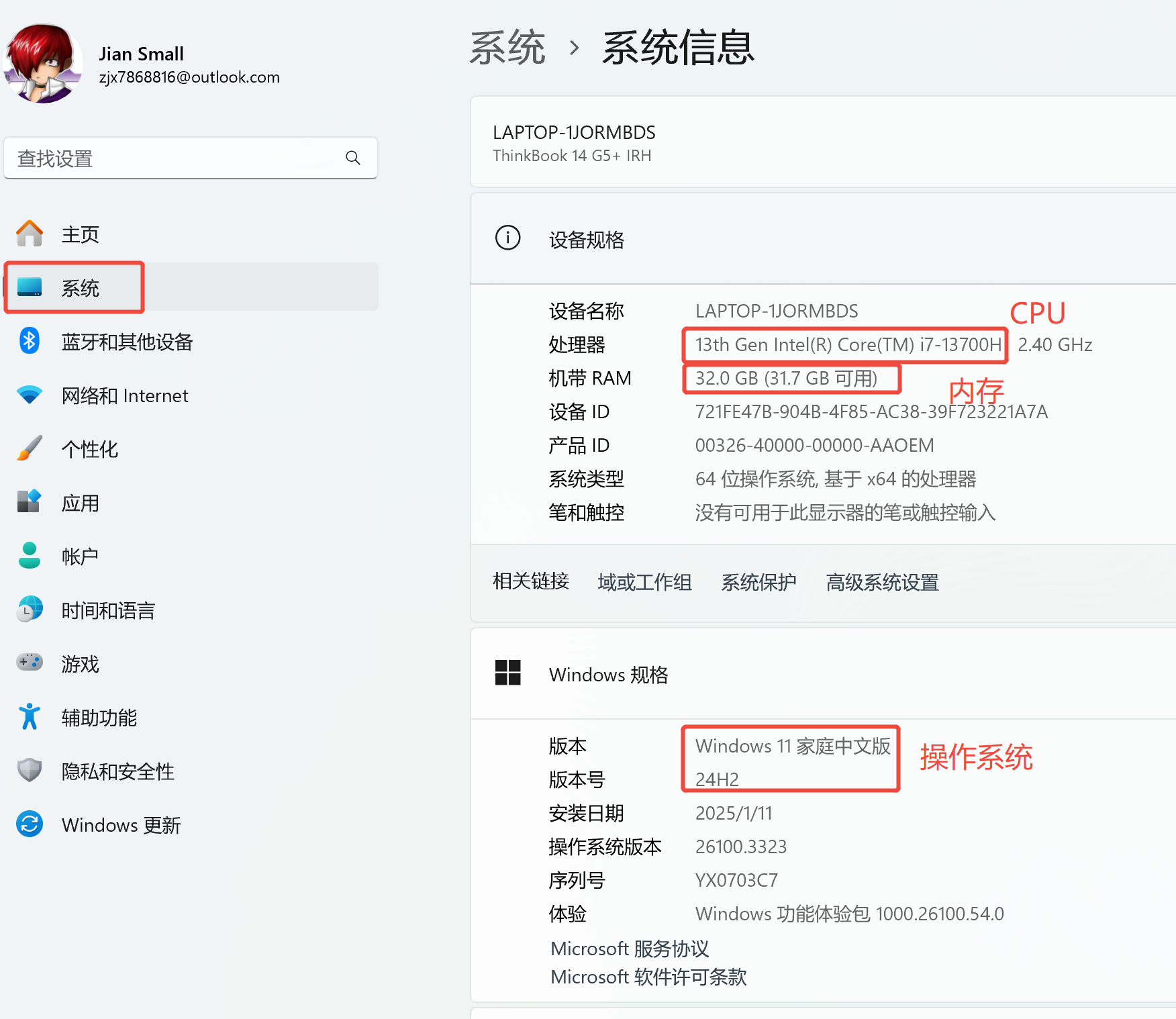Open the 域或工作组 link
Screen dimensions: 1176x1019
coord(644,582)
